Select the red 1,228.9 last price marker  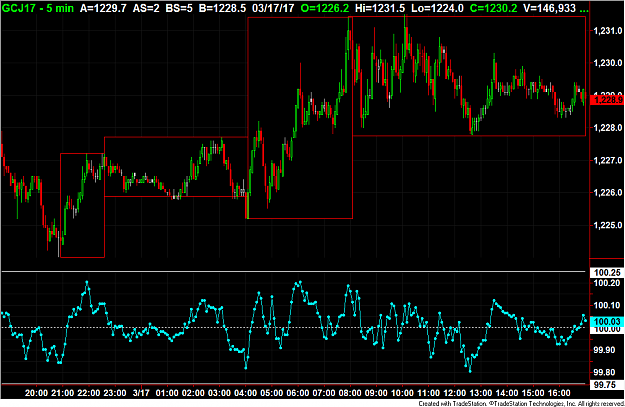point(607,100)
